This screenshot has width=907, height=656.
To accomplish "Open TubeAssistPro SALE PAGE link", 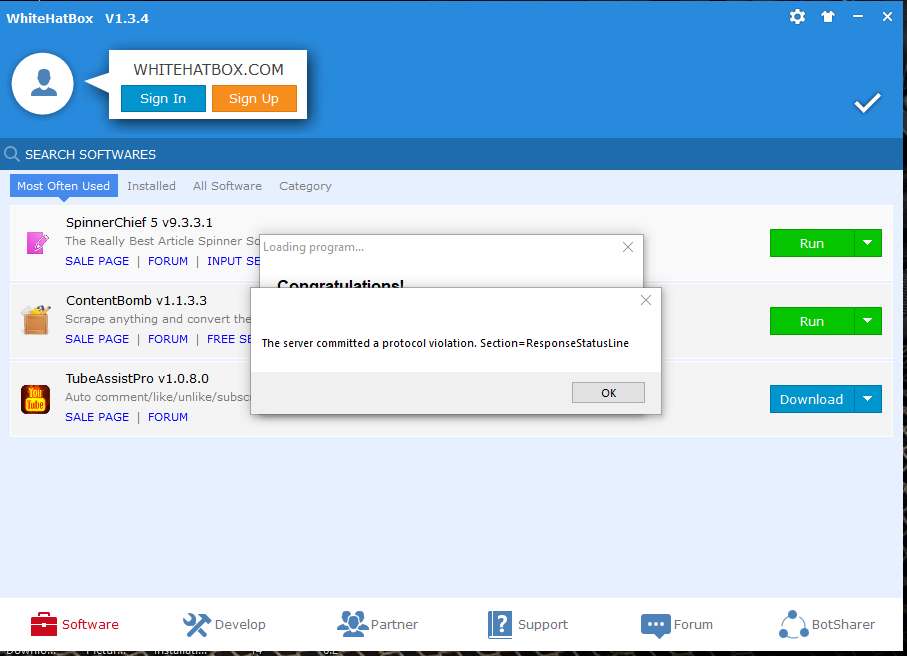I will coord(97,417).
